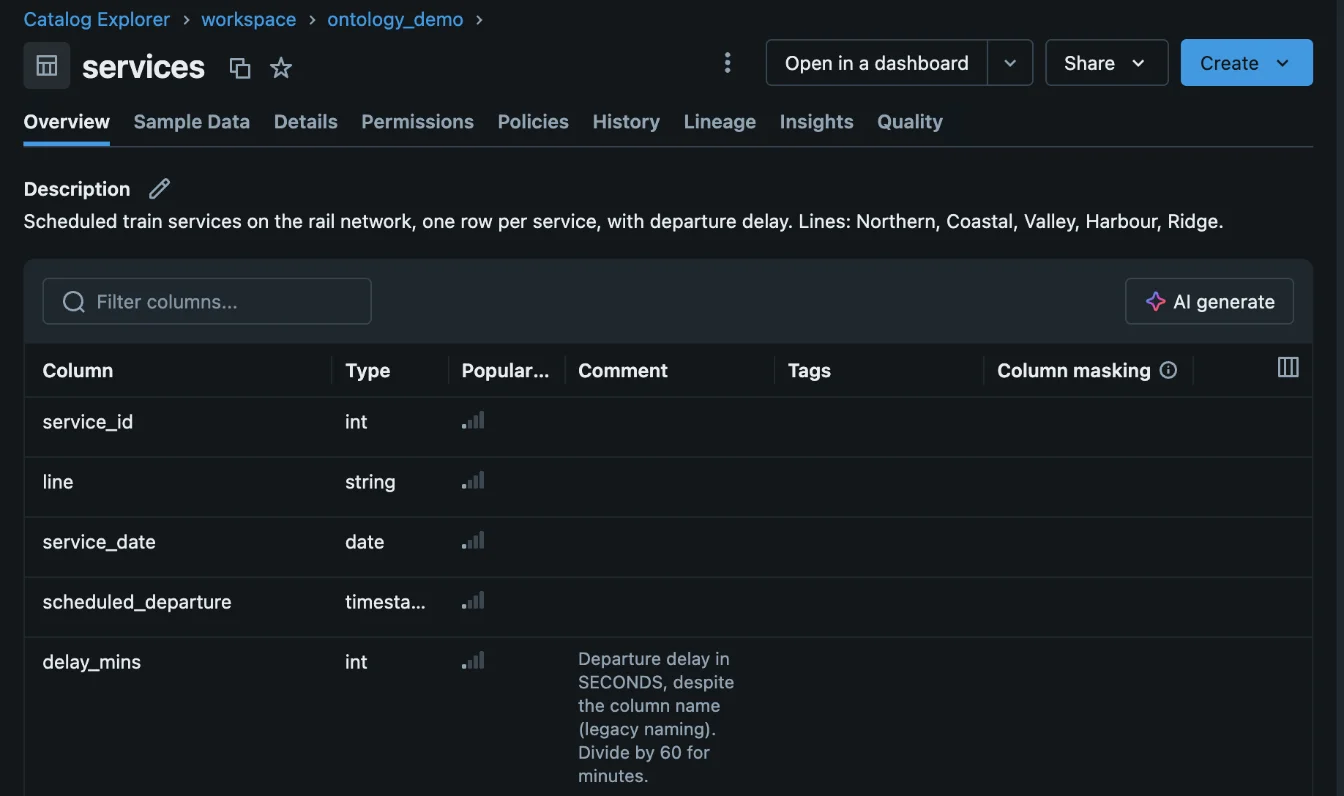Switch to the Details tab
This screenshot has height=796, width=1344.
pos(306,122)
